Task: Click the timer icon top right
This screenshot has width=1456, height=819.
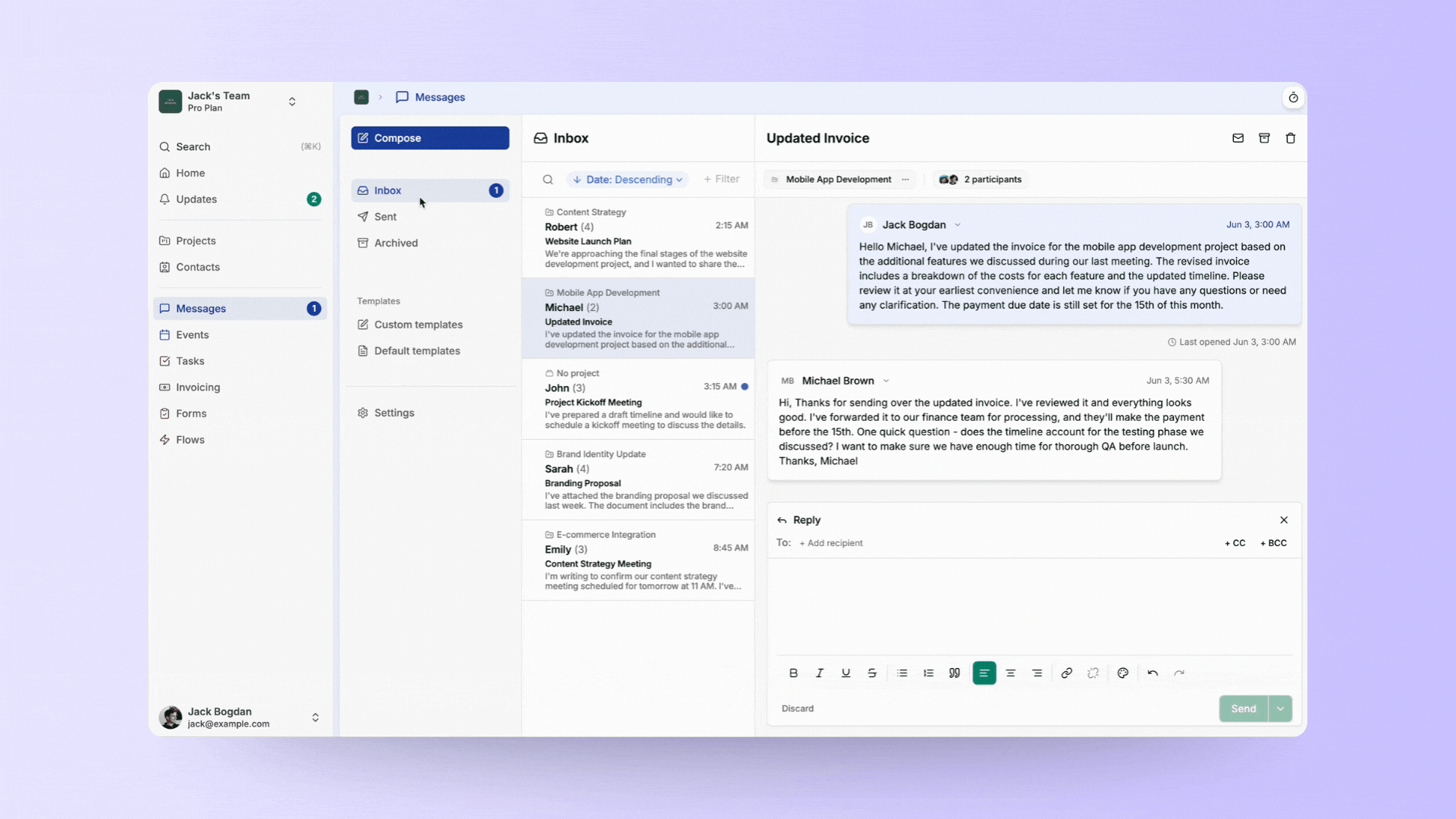Action: click(x=1293, y=98)
